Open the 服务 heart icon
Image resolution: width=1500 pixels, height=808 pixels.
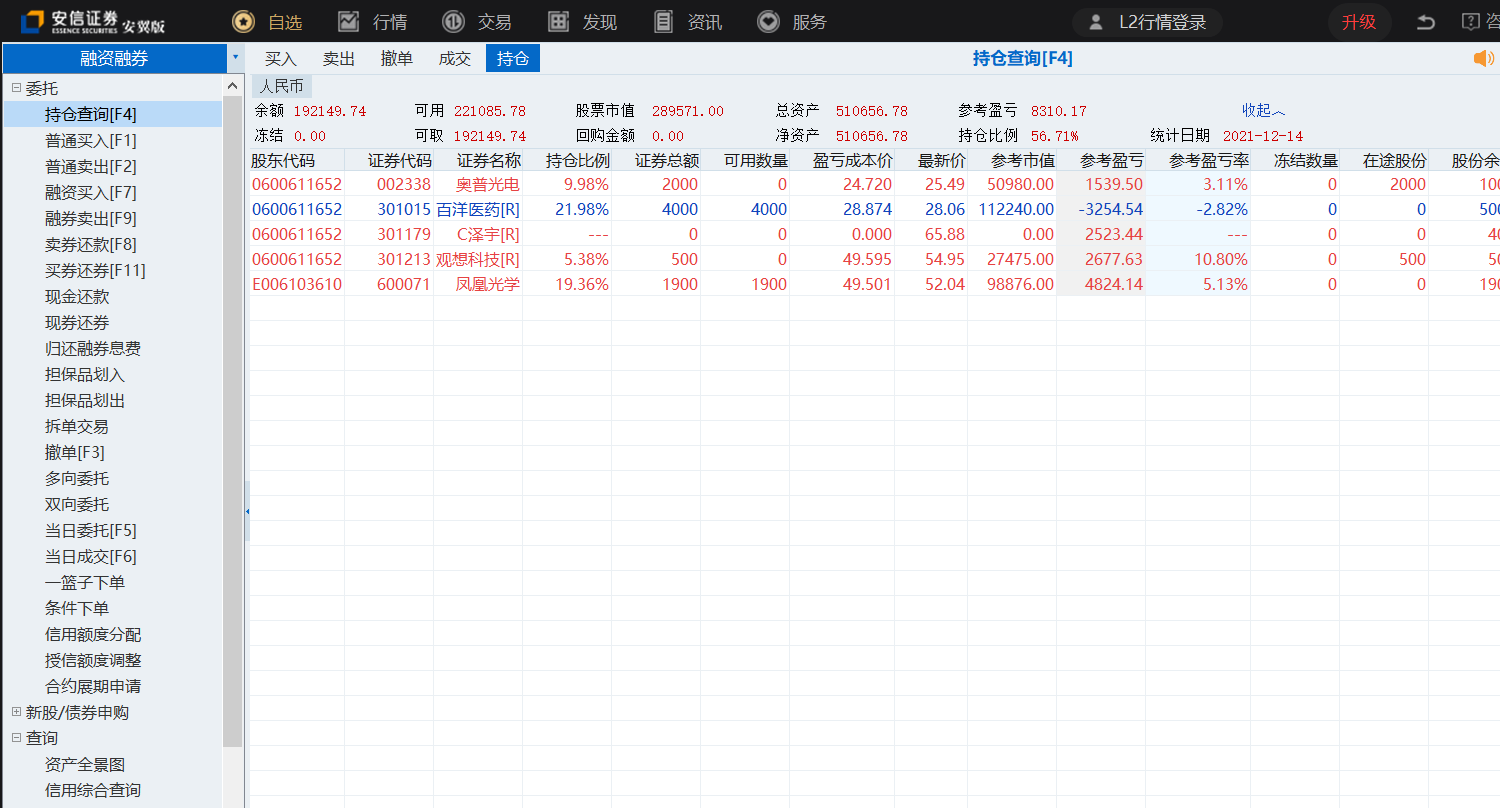(768, 21)
